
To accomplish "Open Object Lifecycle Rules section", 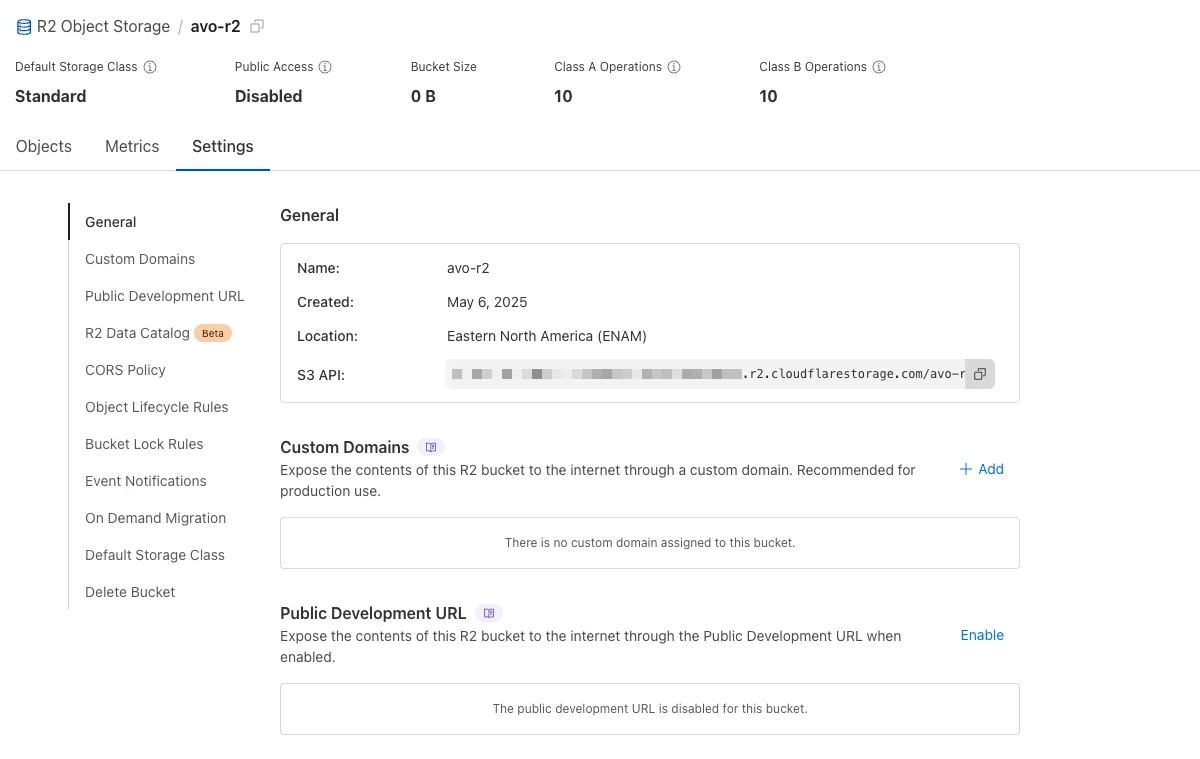I will (x=158, y=407).
